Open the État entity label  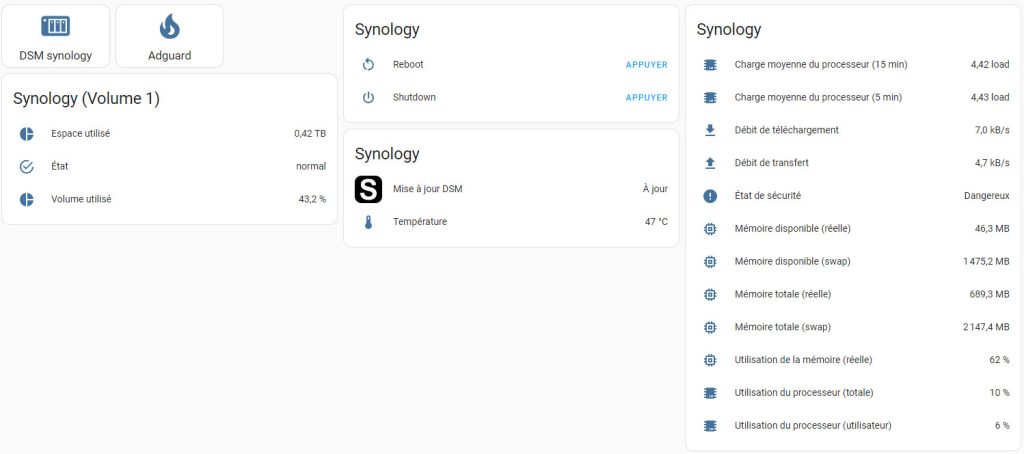tap(59, 166)
